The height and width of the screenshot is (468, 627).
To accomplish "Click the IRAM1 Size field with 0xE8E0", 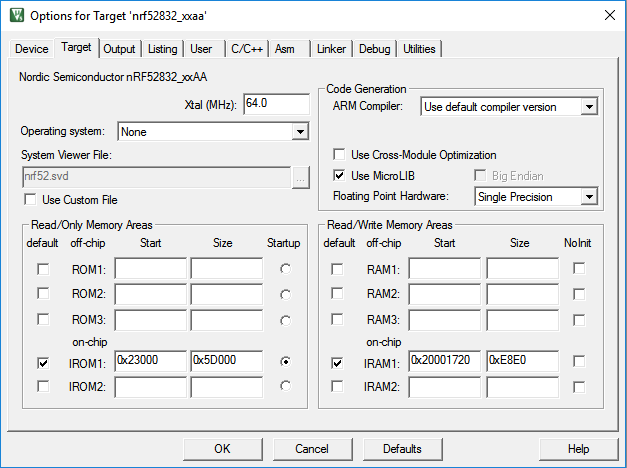I will (x=523, y=361).
